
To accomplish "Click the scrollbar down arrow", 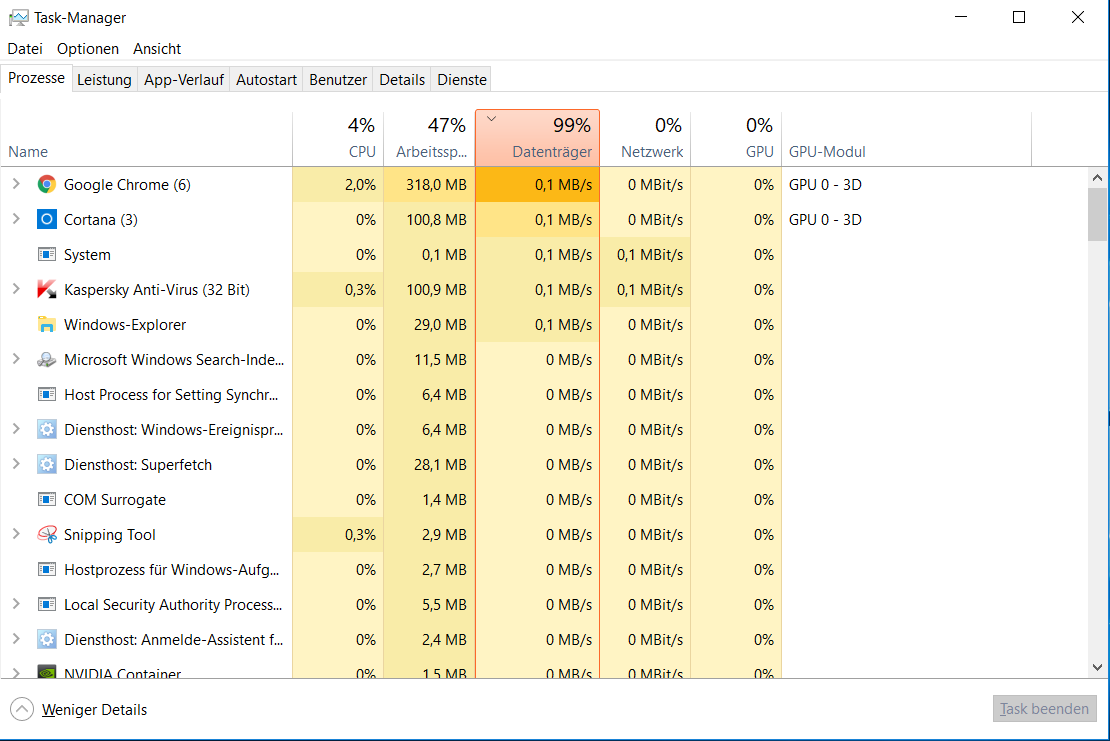I will (x=1097, y=667).
